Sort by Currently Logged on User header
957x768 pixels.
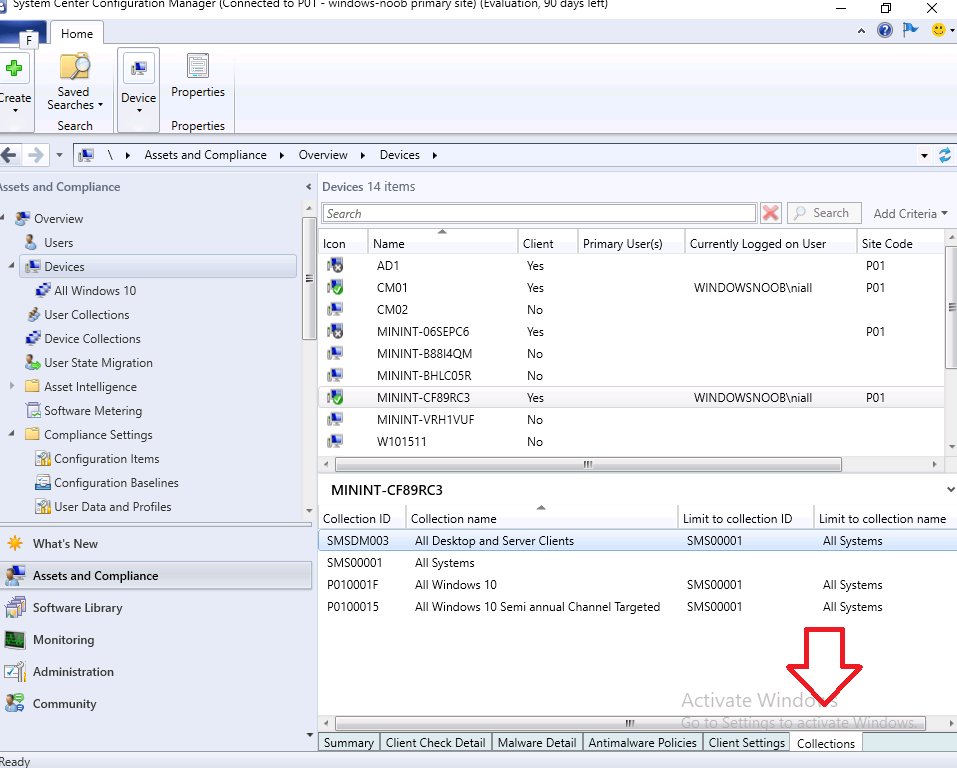pyautogui.click(x=770, y=243)
